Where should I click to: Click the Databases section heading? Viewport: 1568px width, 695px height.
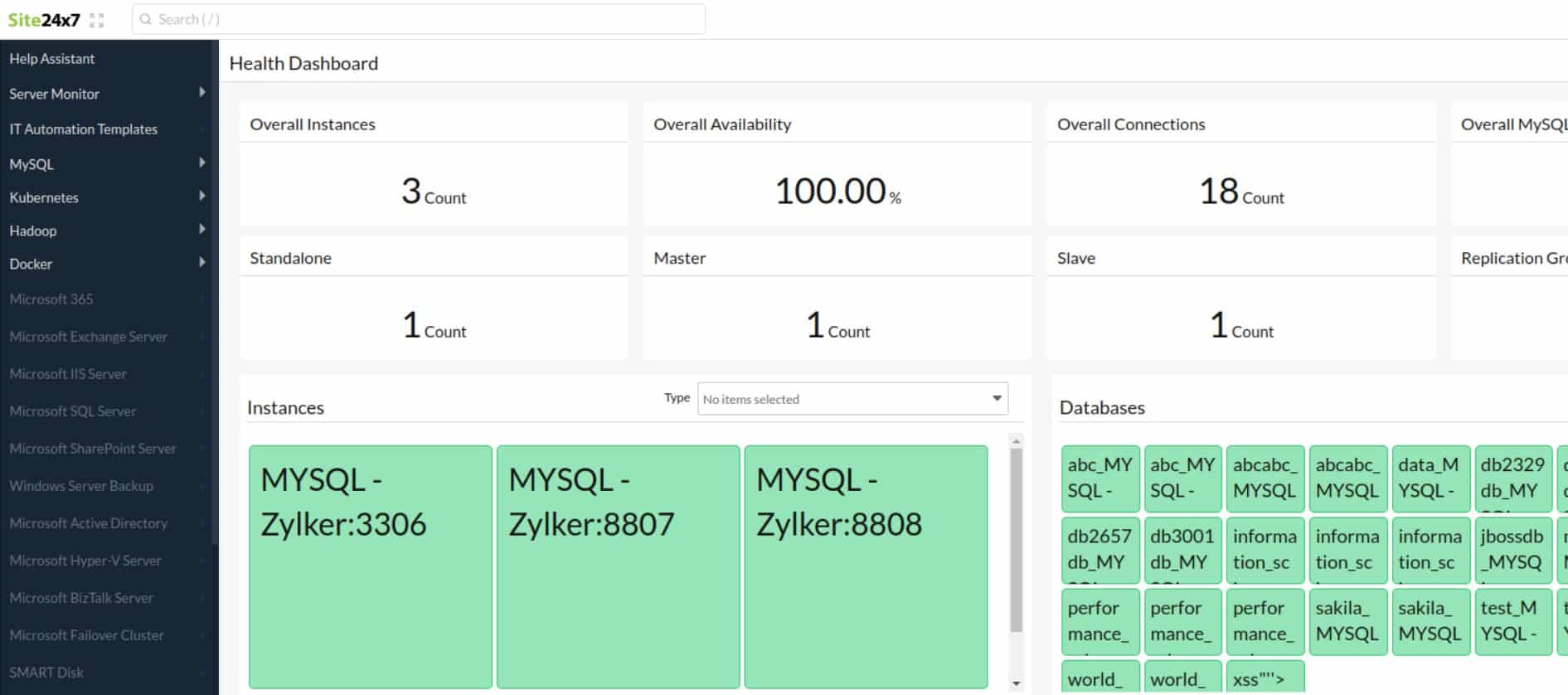coord(1102,408)
